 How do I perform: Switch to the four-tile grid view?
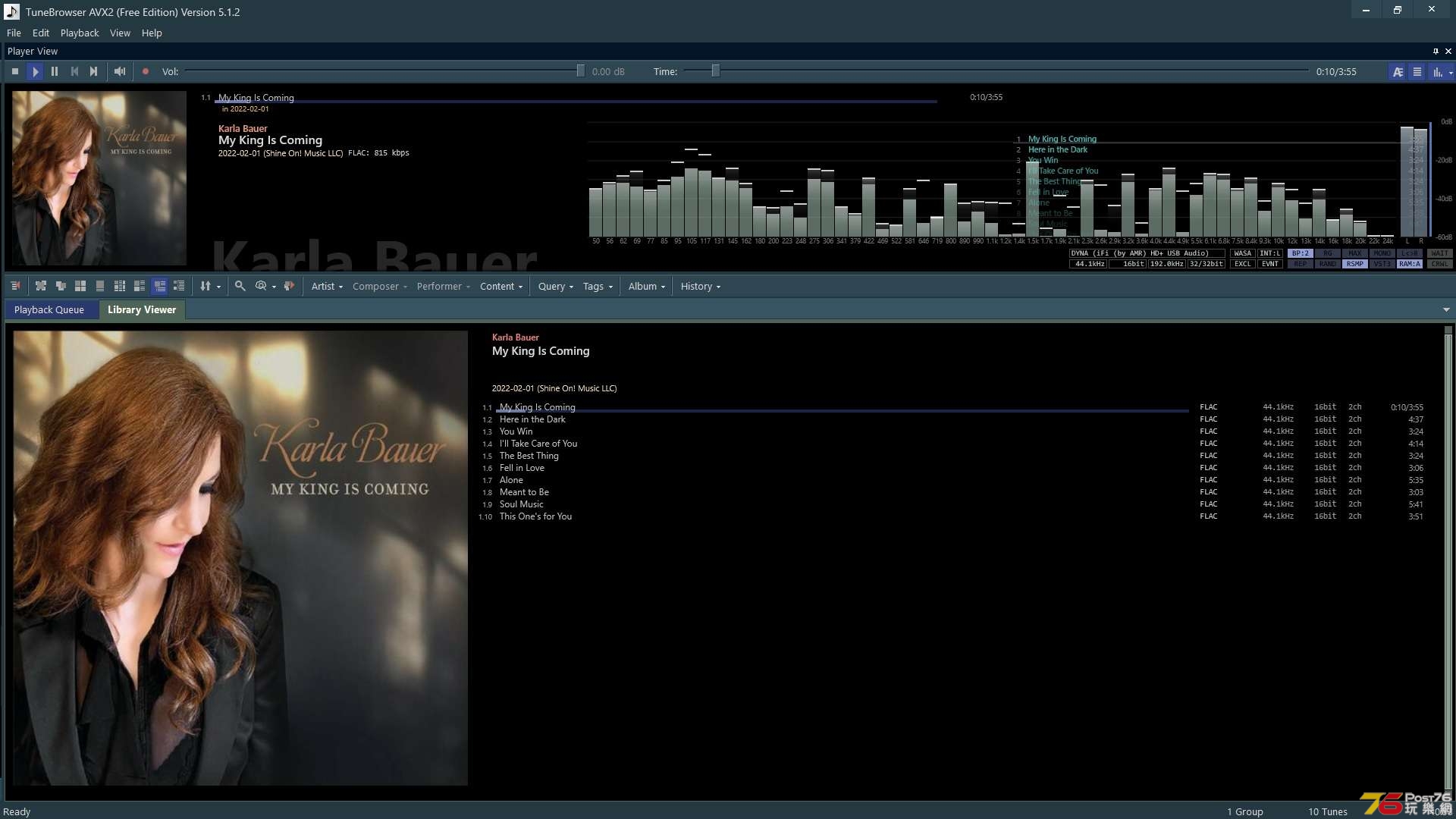(80, 286)
